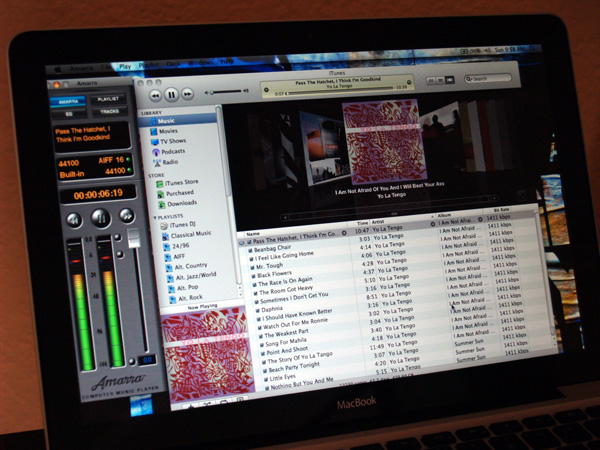Select the Cover Flow view button
The width and height of the screenshot is (600, 450).
450,80
